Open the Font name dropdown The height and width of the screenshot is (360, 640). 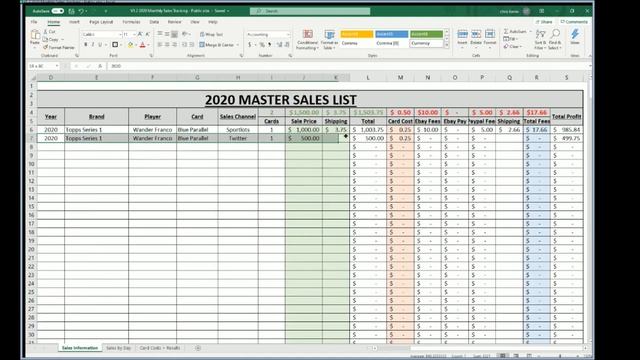click(x=120, y=34)
